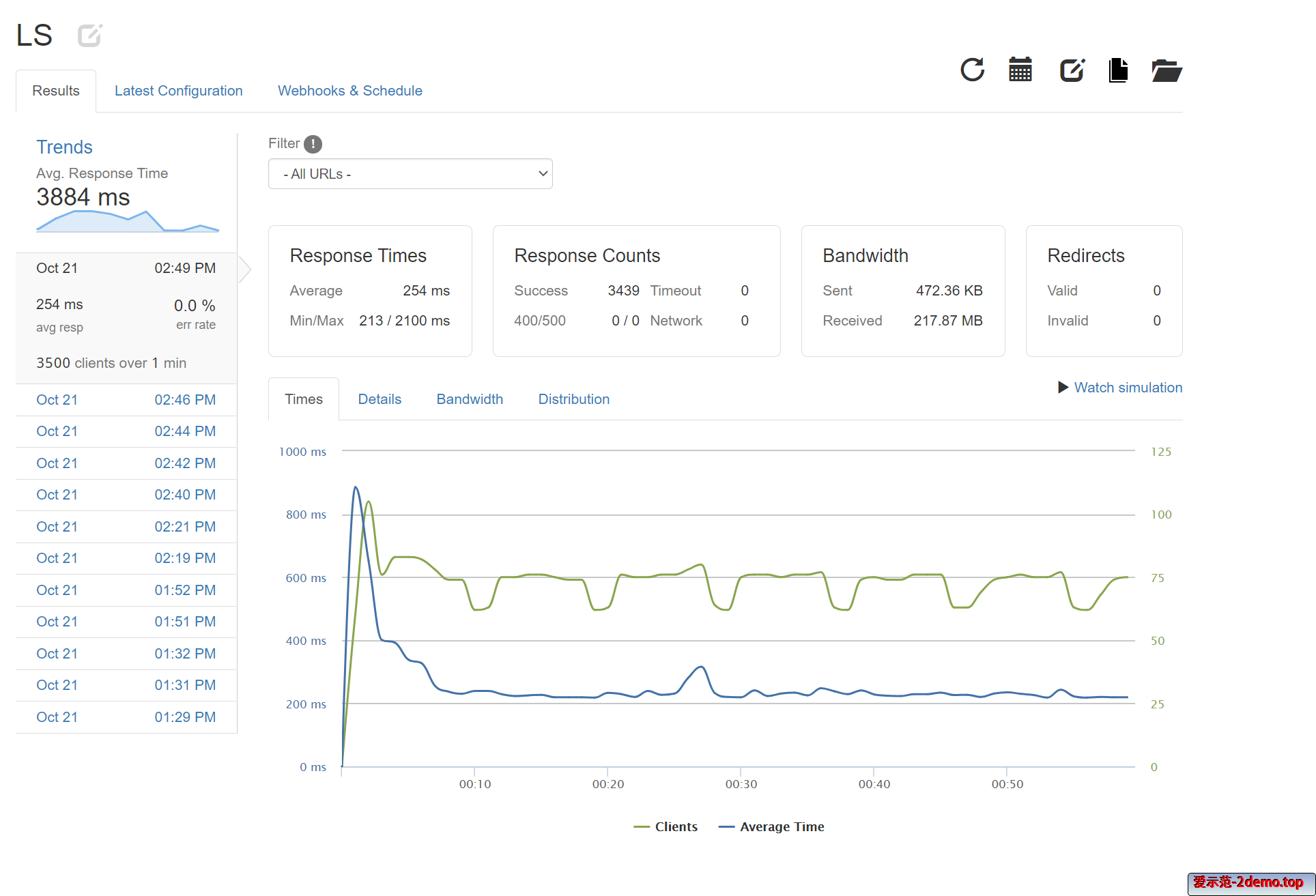Open the All URLs filter dropdown
This screenshot has width=1316, height=896.
point(410,174)
